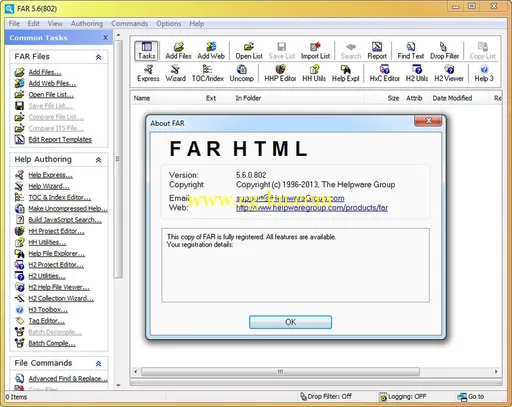Launch the H2 Viewer toolbar icon
Screen dimensions: 512x407
click(x=449, y=73)
